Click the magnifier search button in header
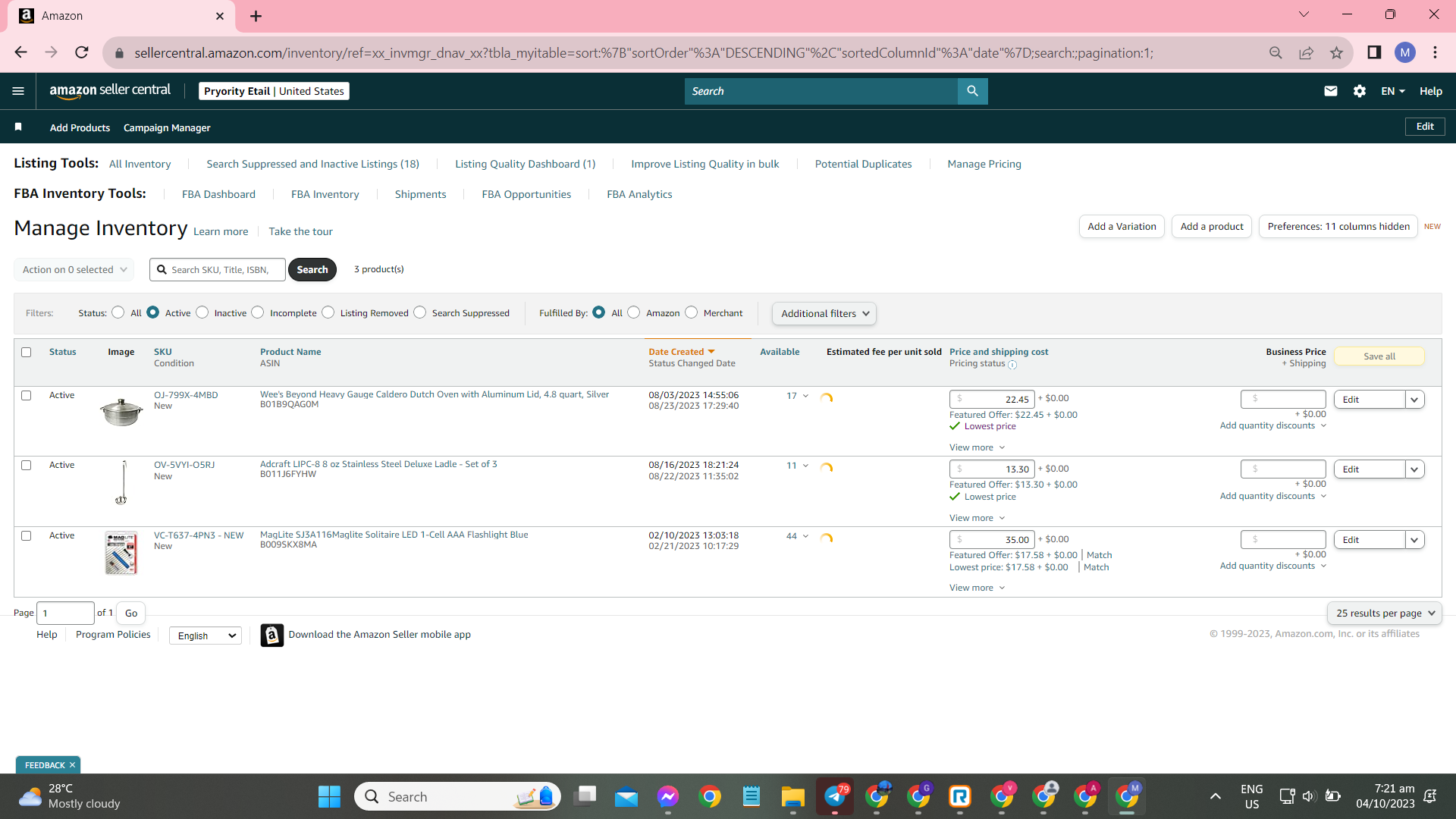The image size is (1456, 819). pyautogui.click(x=972, y=91)
